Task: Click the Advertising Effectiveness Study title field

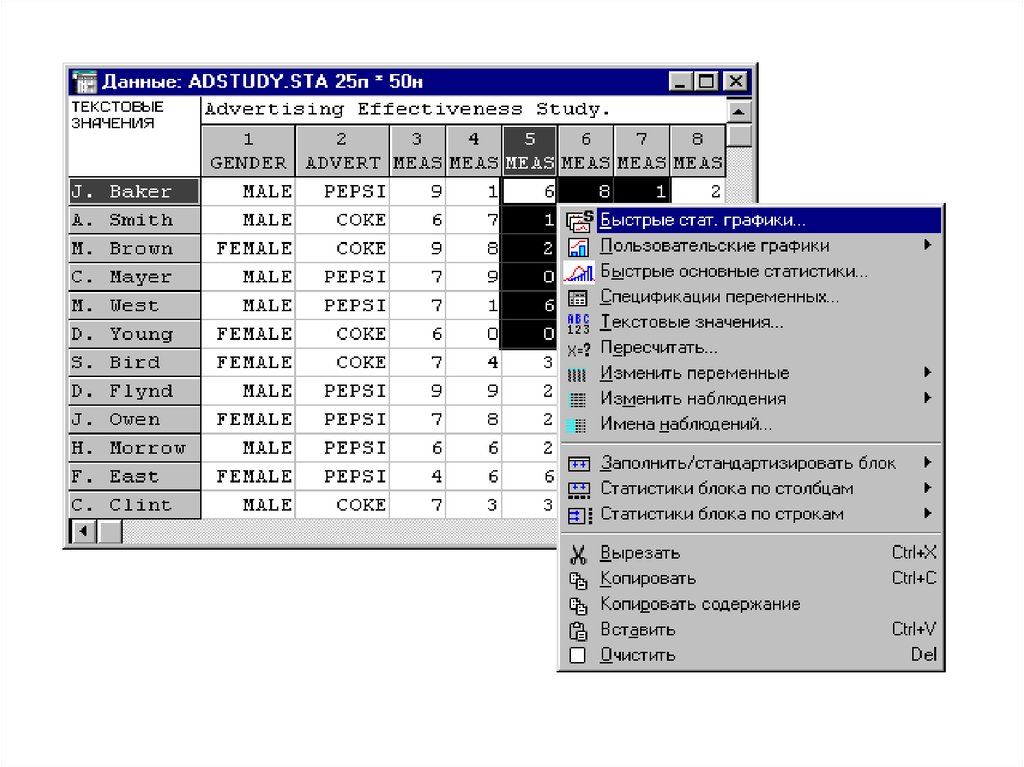Action: point(462,109)
